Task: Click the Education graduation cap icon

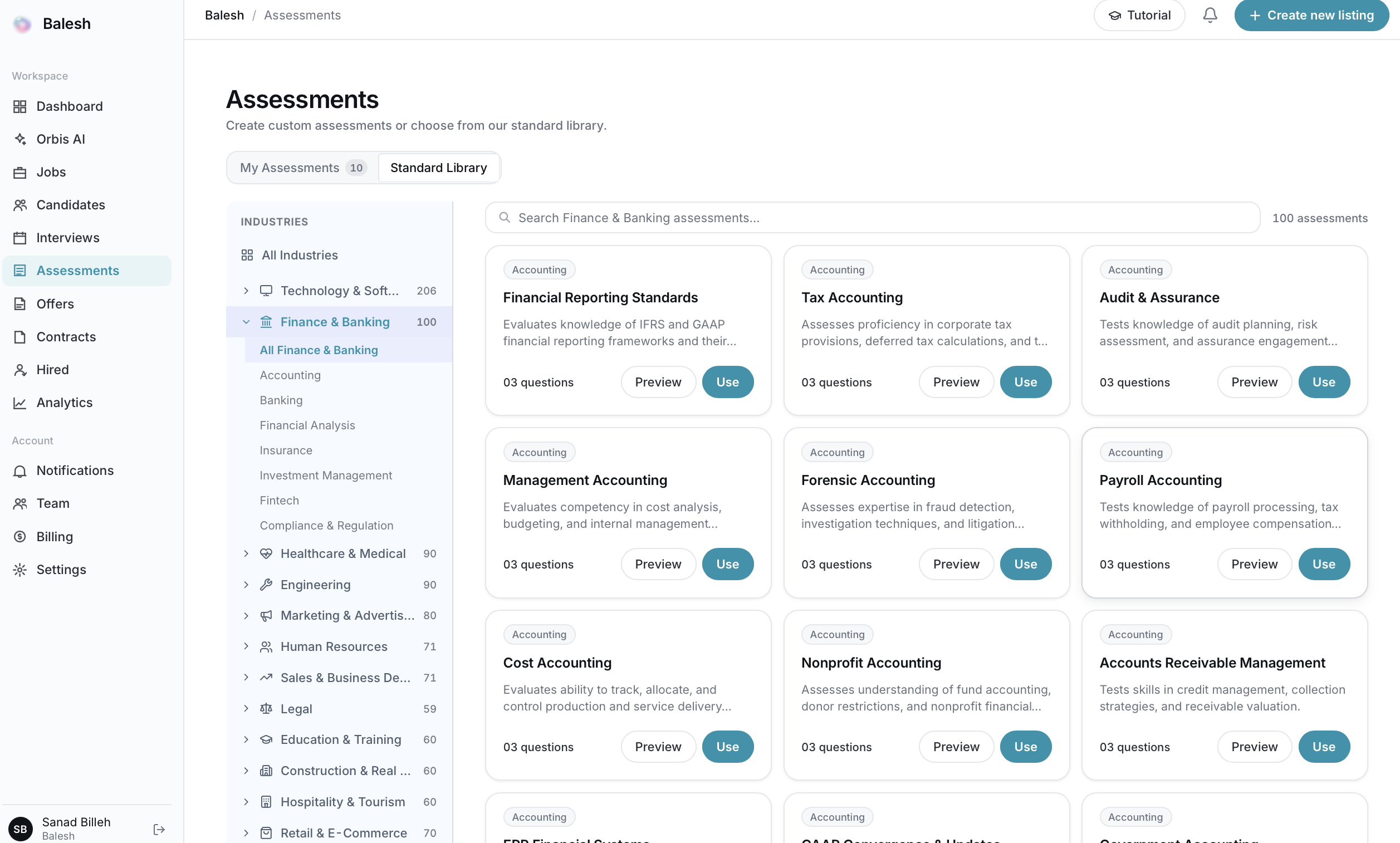Action: pos(266,739)
